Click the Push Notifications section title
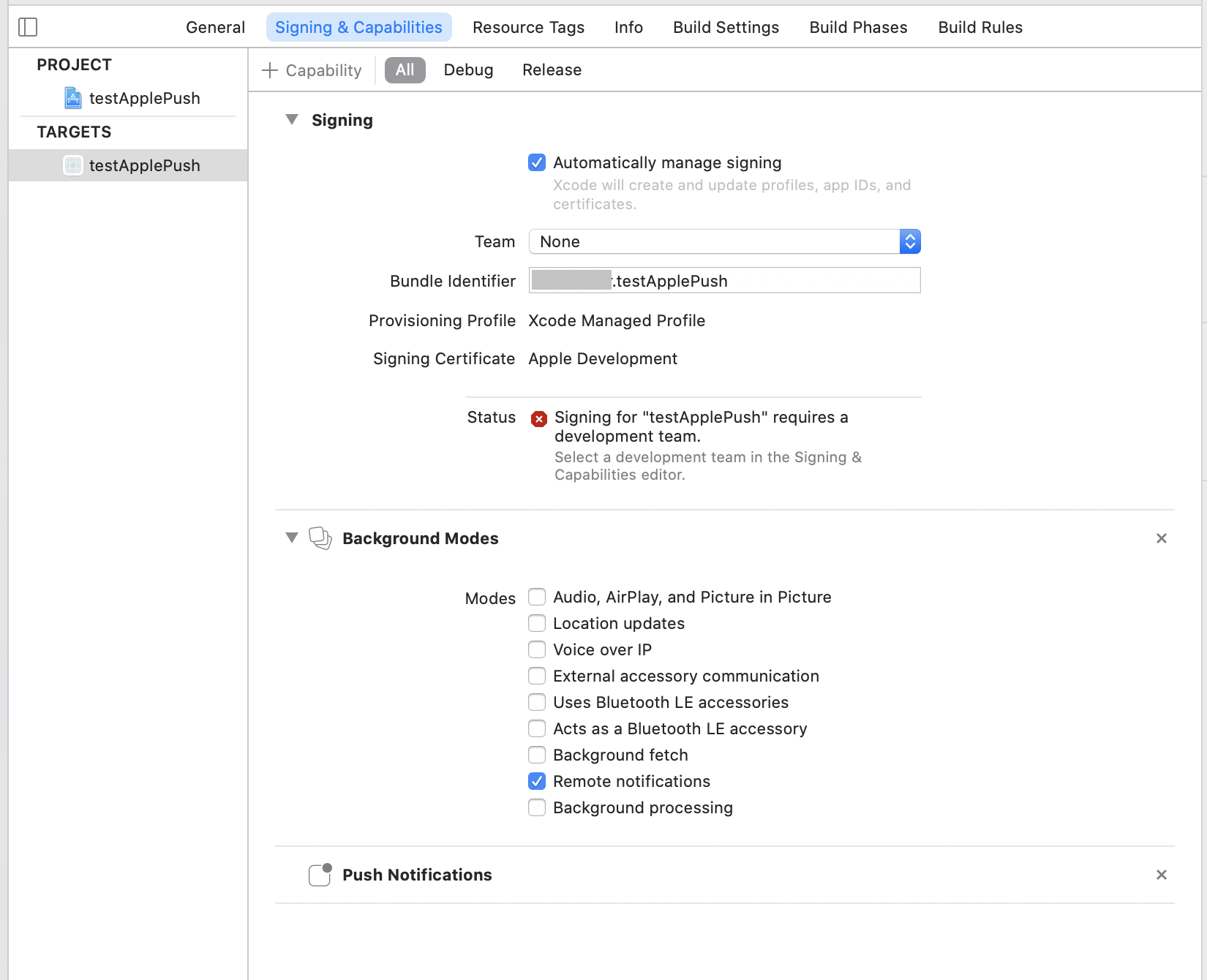The width and height of the screenshot is (1207, 980). pyautogui.click(x=417, y=875)
